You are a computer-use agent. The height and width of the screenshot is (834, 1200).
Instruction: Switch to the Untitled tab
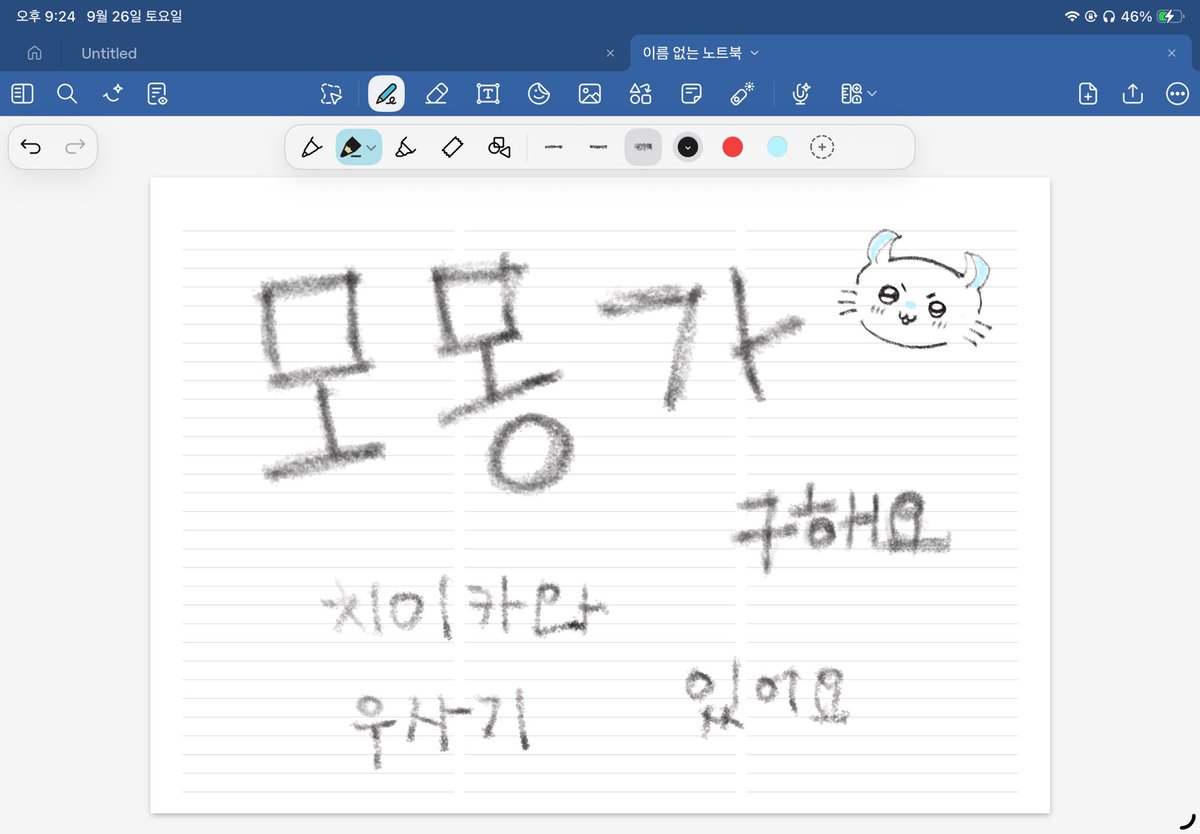pyautogui.click(x=109, y=53)
